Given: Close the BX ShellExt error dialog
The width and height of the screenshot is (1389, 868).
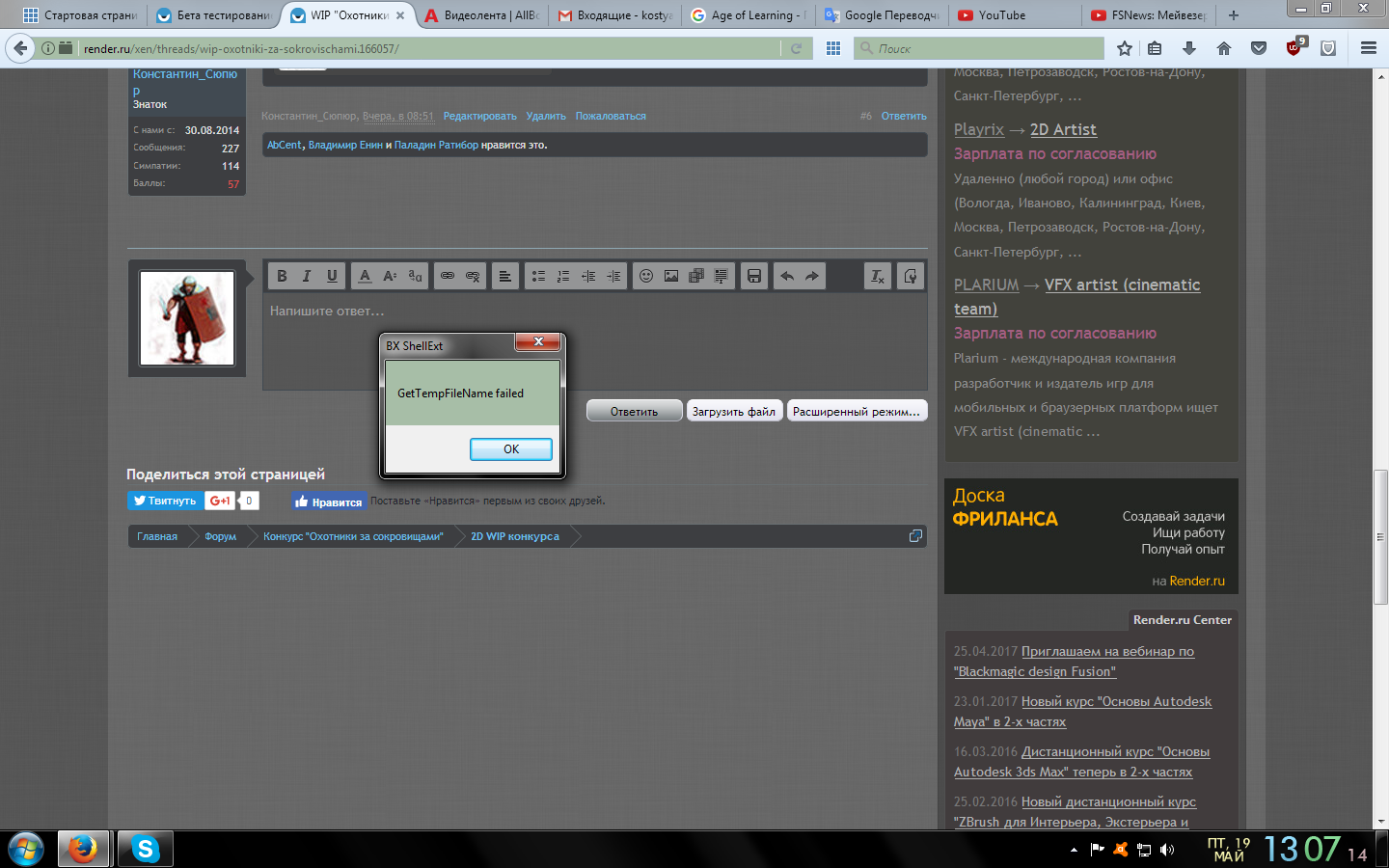Looking at the screenshot, I should (x=538, y=341).
